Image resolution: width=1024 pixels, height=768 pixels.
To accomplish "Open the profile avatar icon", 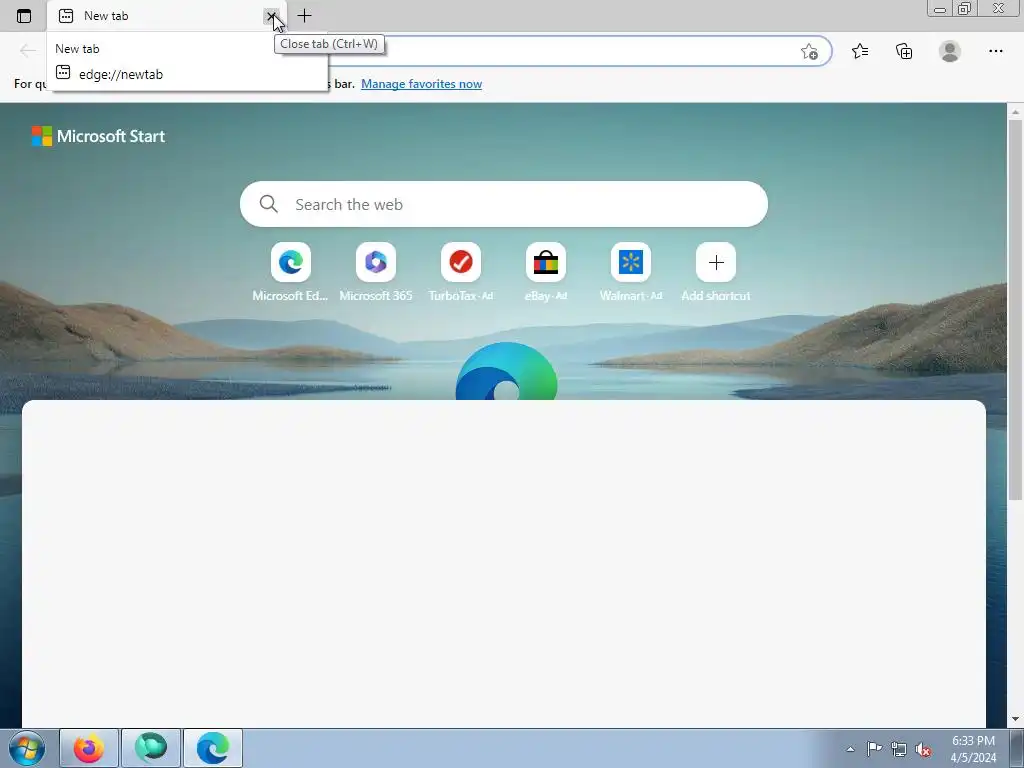I will [950, 51].
